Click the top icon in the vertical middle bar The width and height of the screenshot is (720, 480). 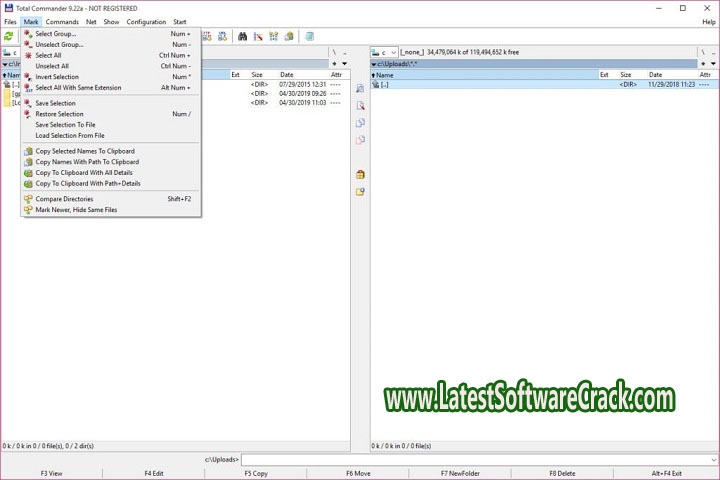360,89
